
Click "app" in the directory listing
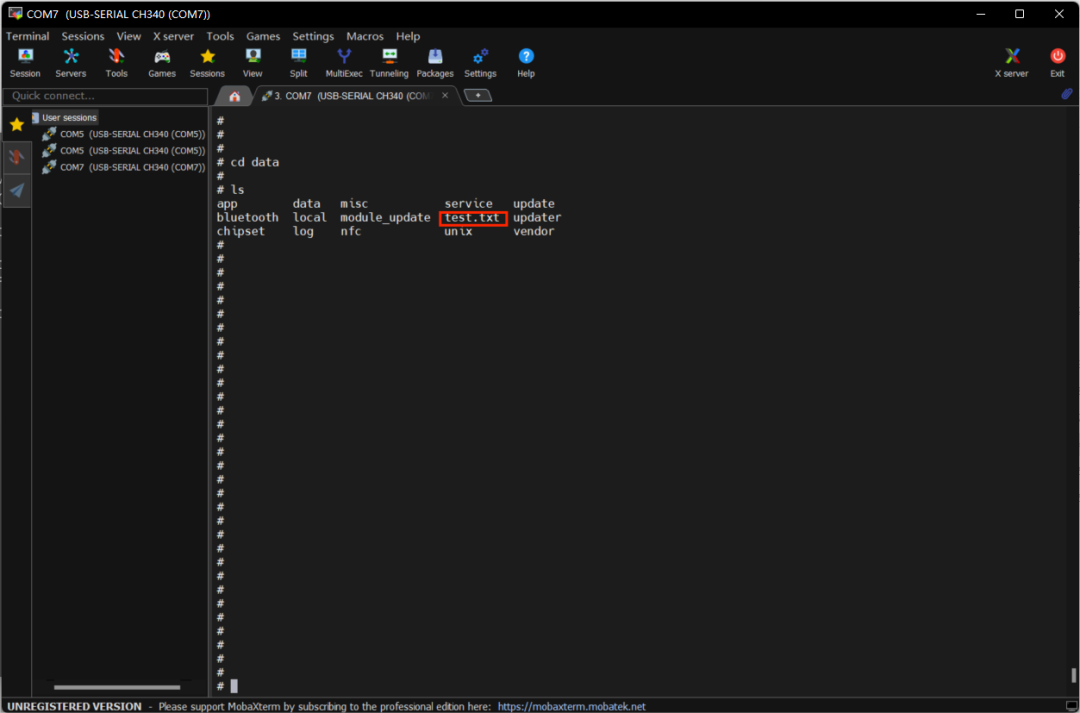(227, 205)
